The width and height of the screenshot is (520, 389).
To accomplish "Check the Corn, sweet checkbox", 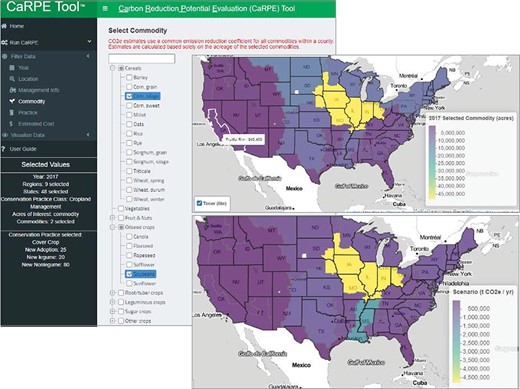I will 129,105.
